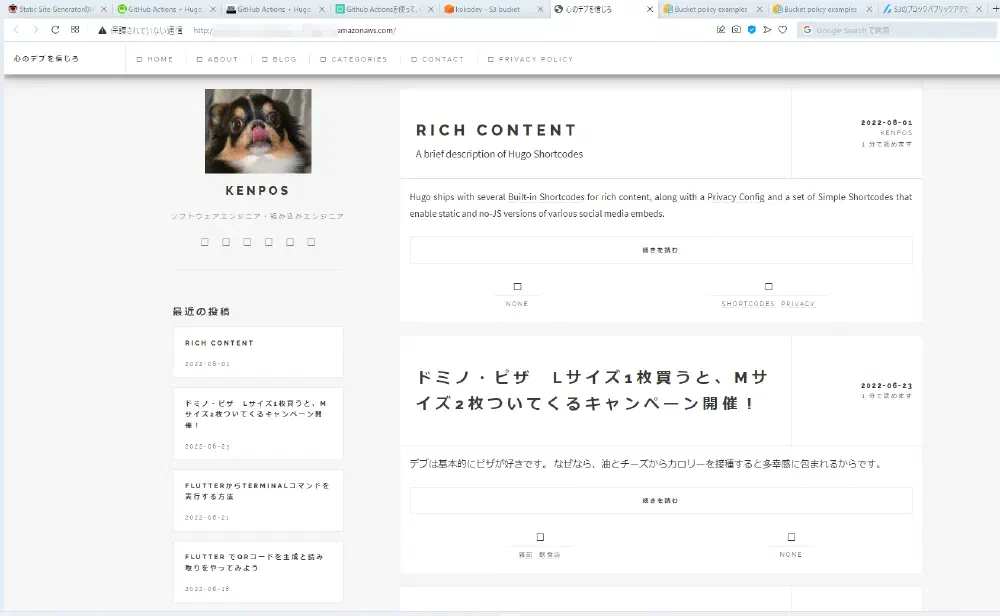The height and width of the screenshot is (616, 1000).
Task: Click the send arrow icon in address bar
Action: [767, 30]
